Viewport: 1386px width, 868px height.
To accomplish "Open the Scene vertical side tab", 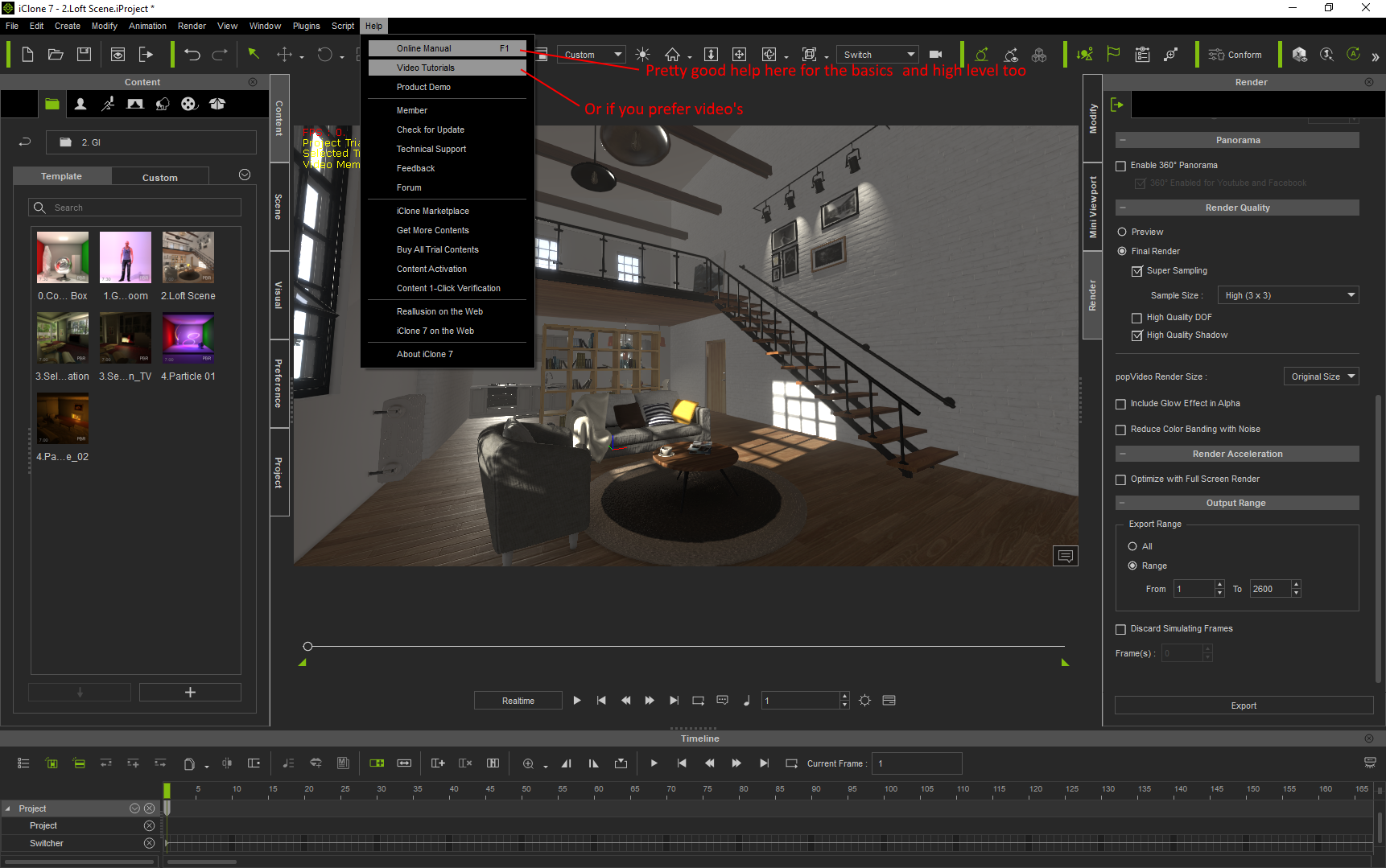I will [279, 207].
